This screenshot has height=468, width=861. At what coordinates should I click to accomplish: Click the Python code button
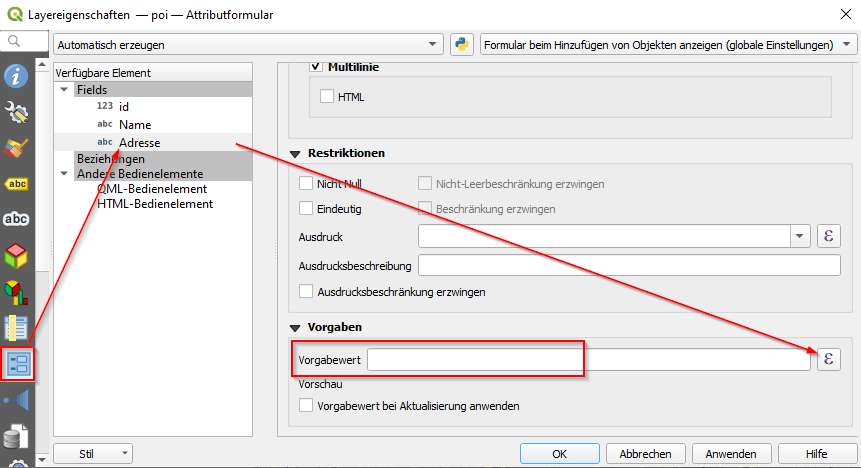click(462, 45)
